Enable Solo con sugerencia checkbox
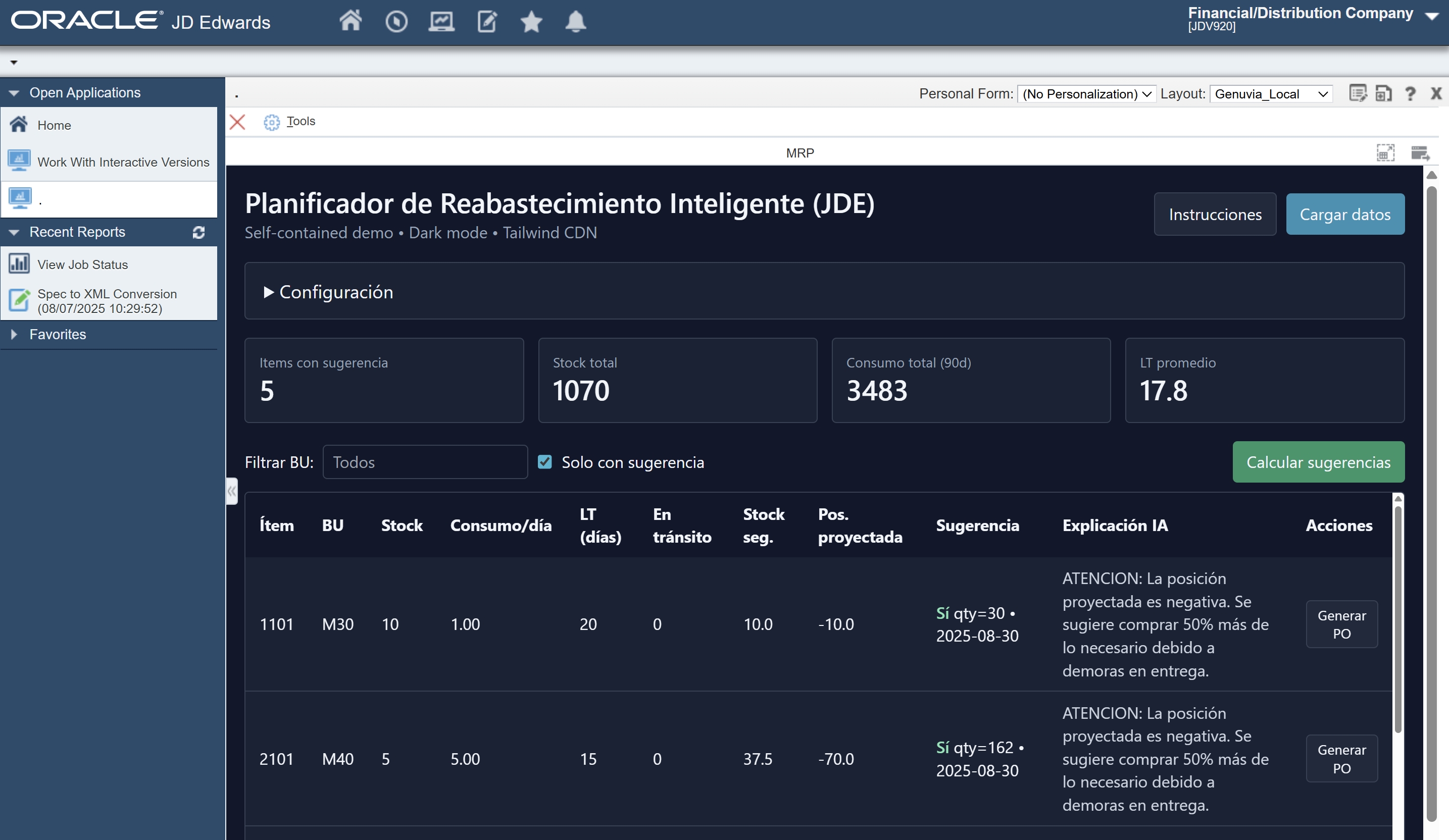The height and width of the screenshot is (840, 1449). pos(544,462)
